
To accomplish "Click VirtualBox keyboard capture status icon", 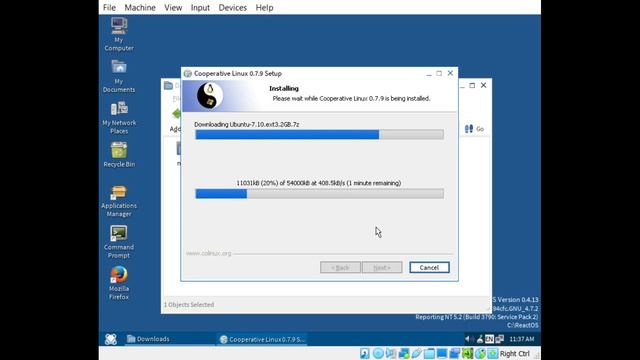I will coord(493,353).
